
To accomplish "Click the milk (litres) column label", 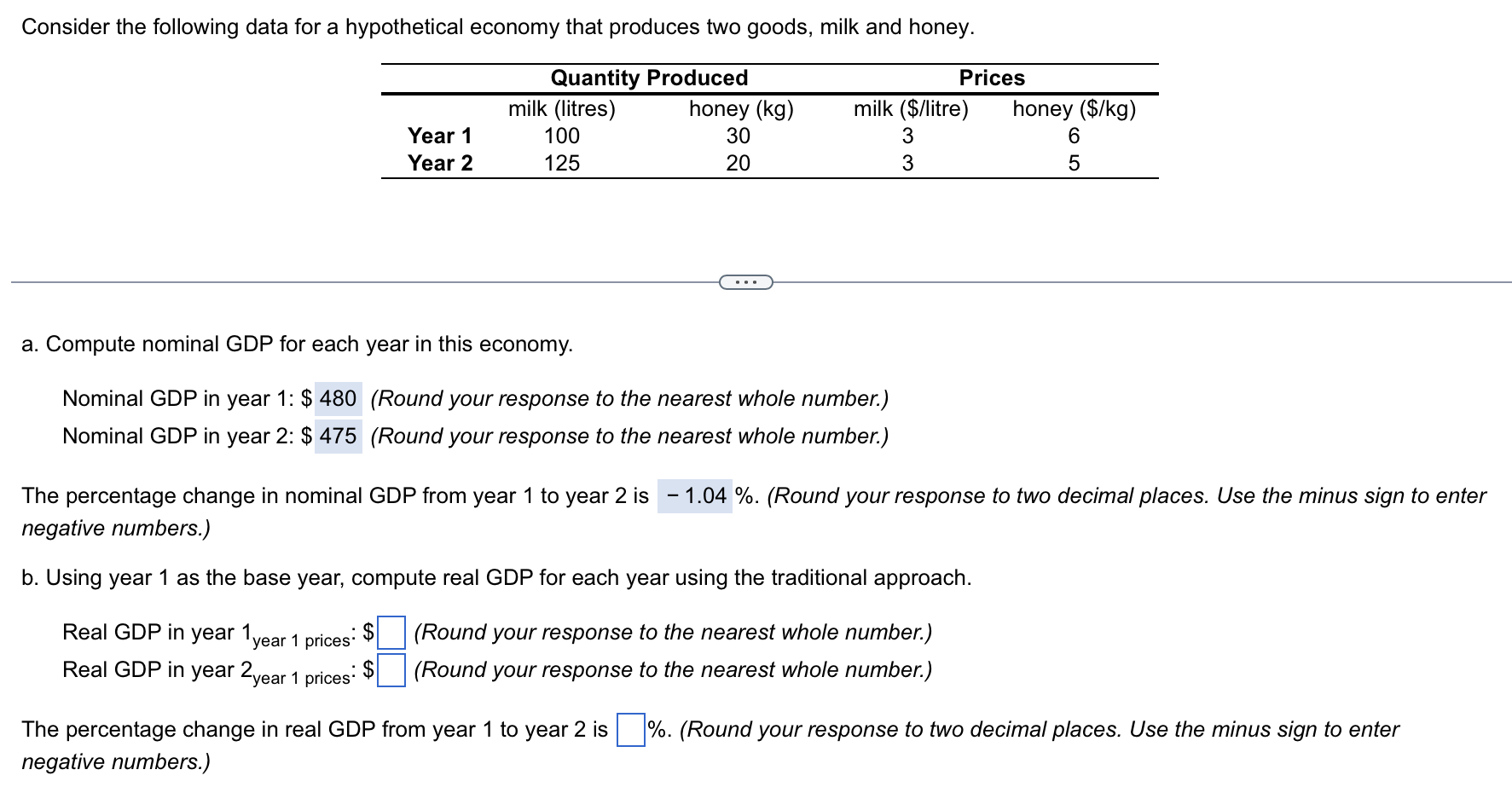I will coord(562,108).
